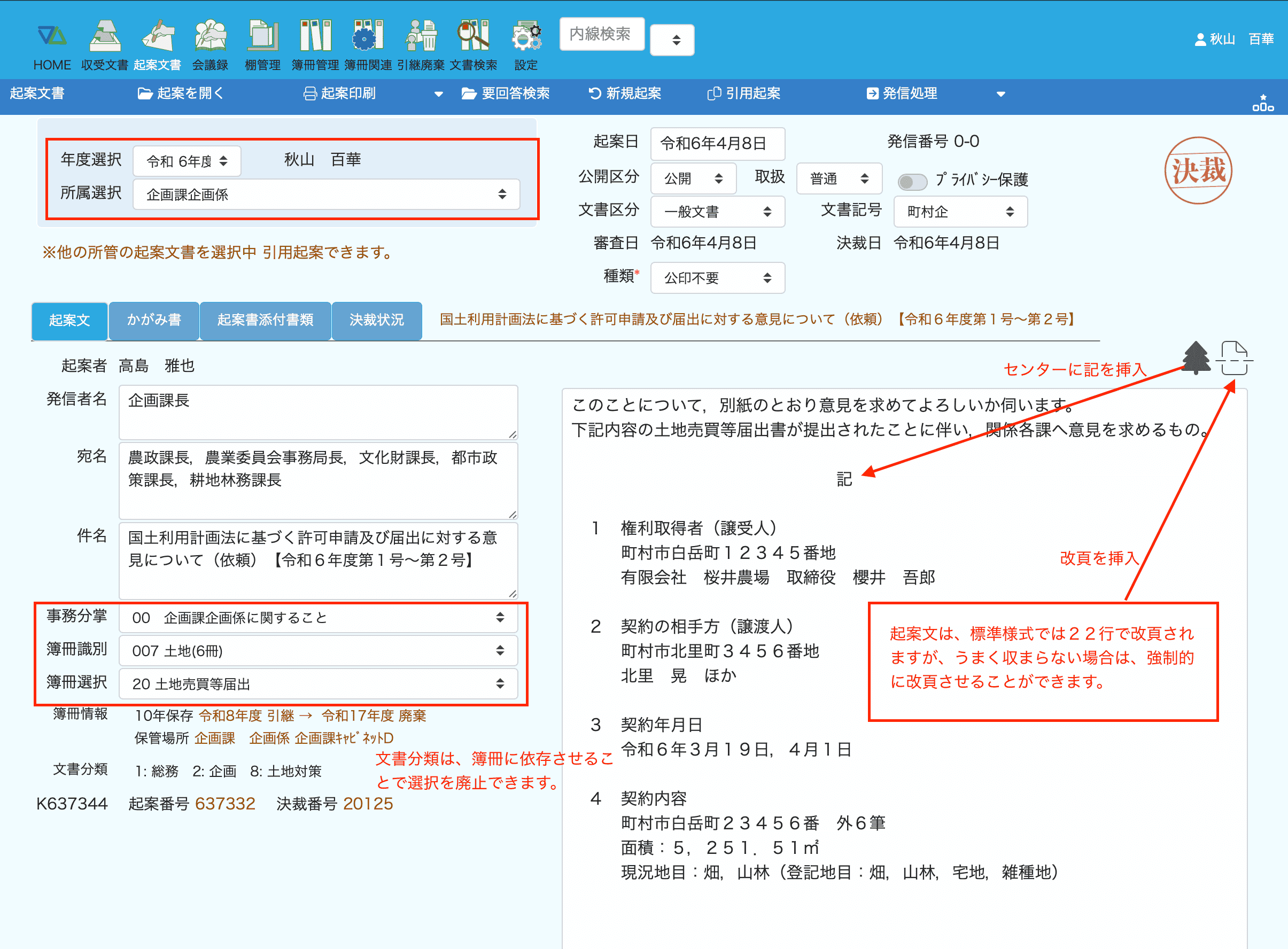Viewport: 1288px width, 949px height.
Task: Switch to the かがみ書 tab
Action: [x=154, y=320]
